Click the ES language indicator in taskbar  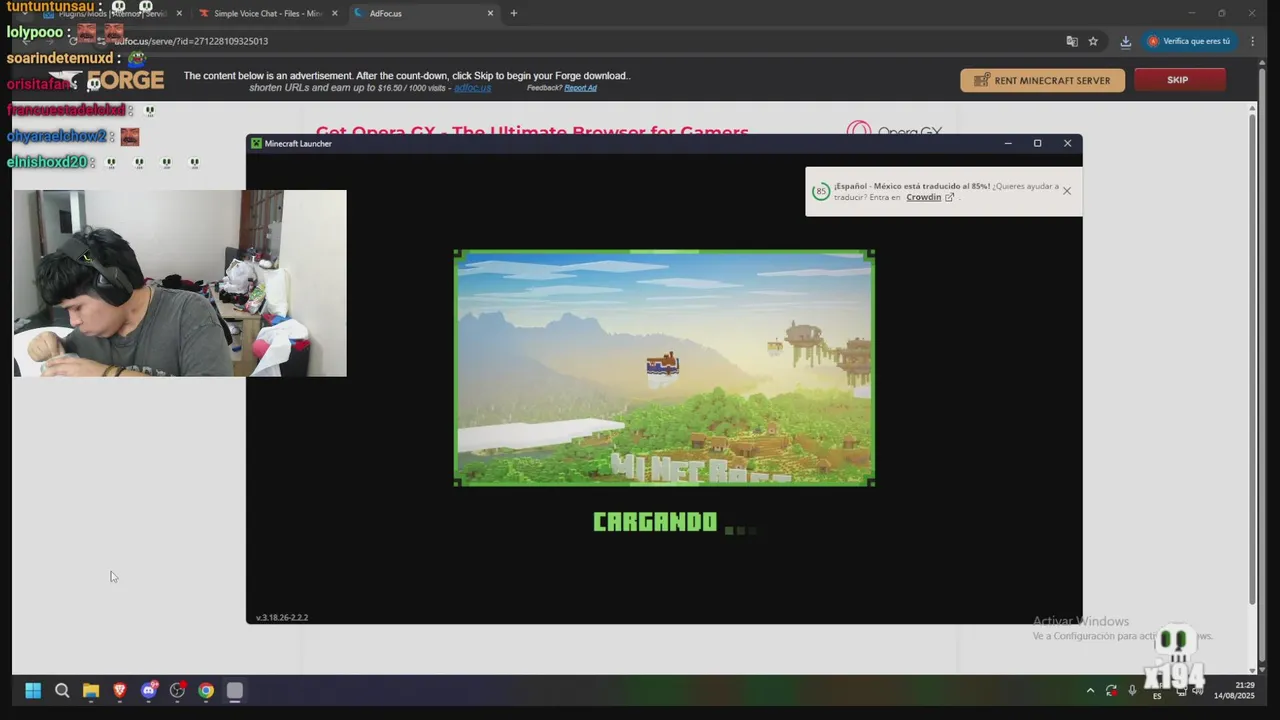[x=1157, y=695]
